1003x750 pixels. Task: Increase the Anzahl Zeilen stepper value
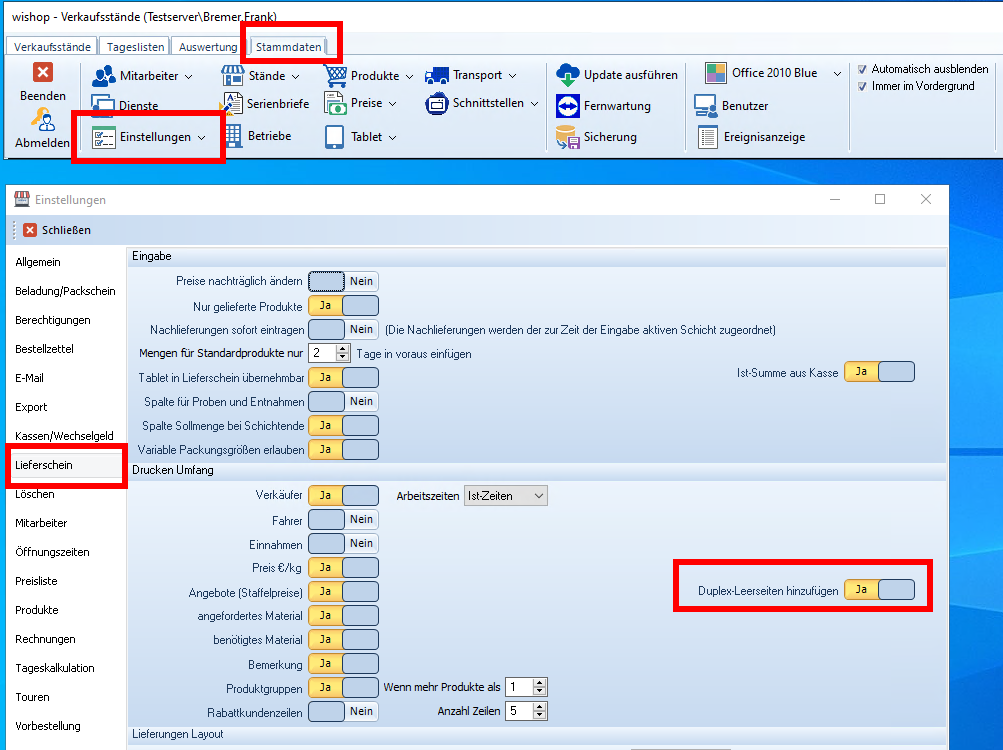[x=540, y=707]
